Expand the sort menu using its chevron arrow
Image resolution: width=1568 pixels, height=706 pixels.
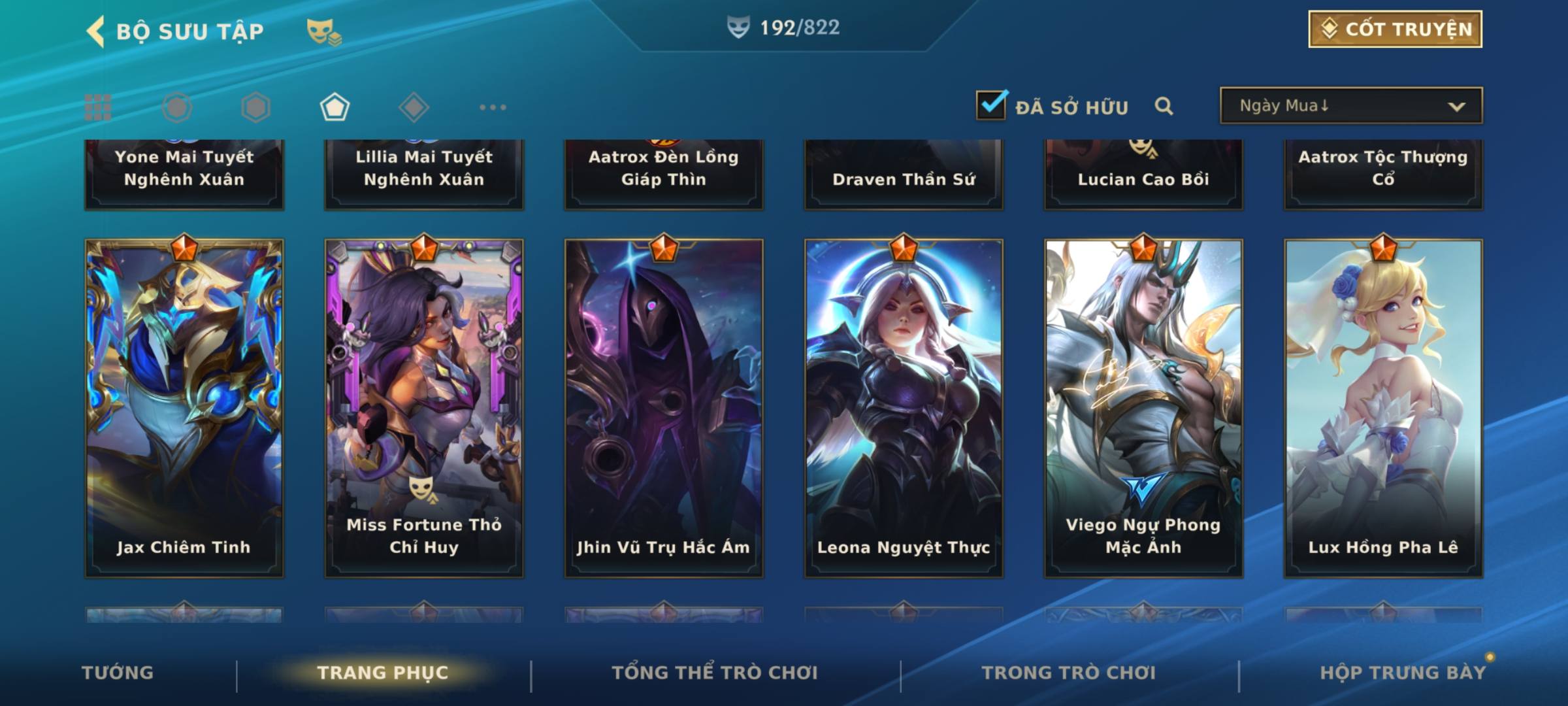click(x=1456, y=107)
